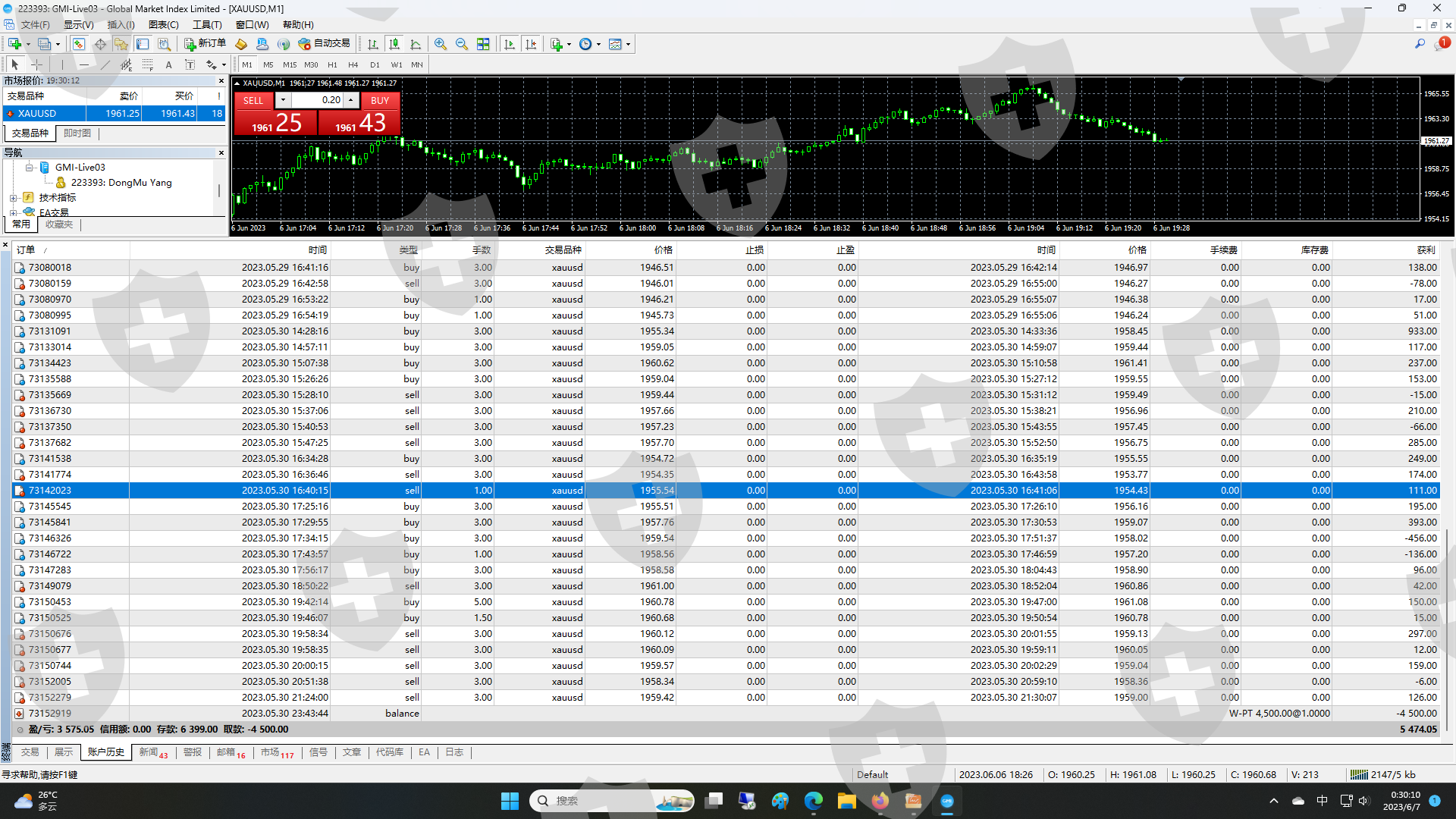Viewport: 1456px width, 819px height.
Task: Open Microsoft Edge from the taskbar
Action: [x=813, y=801]
